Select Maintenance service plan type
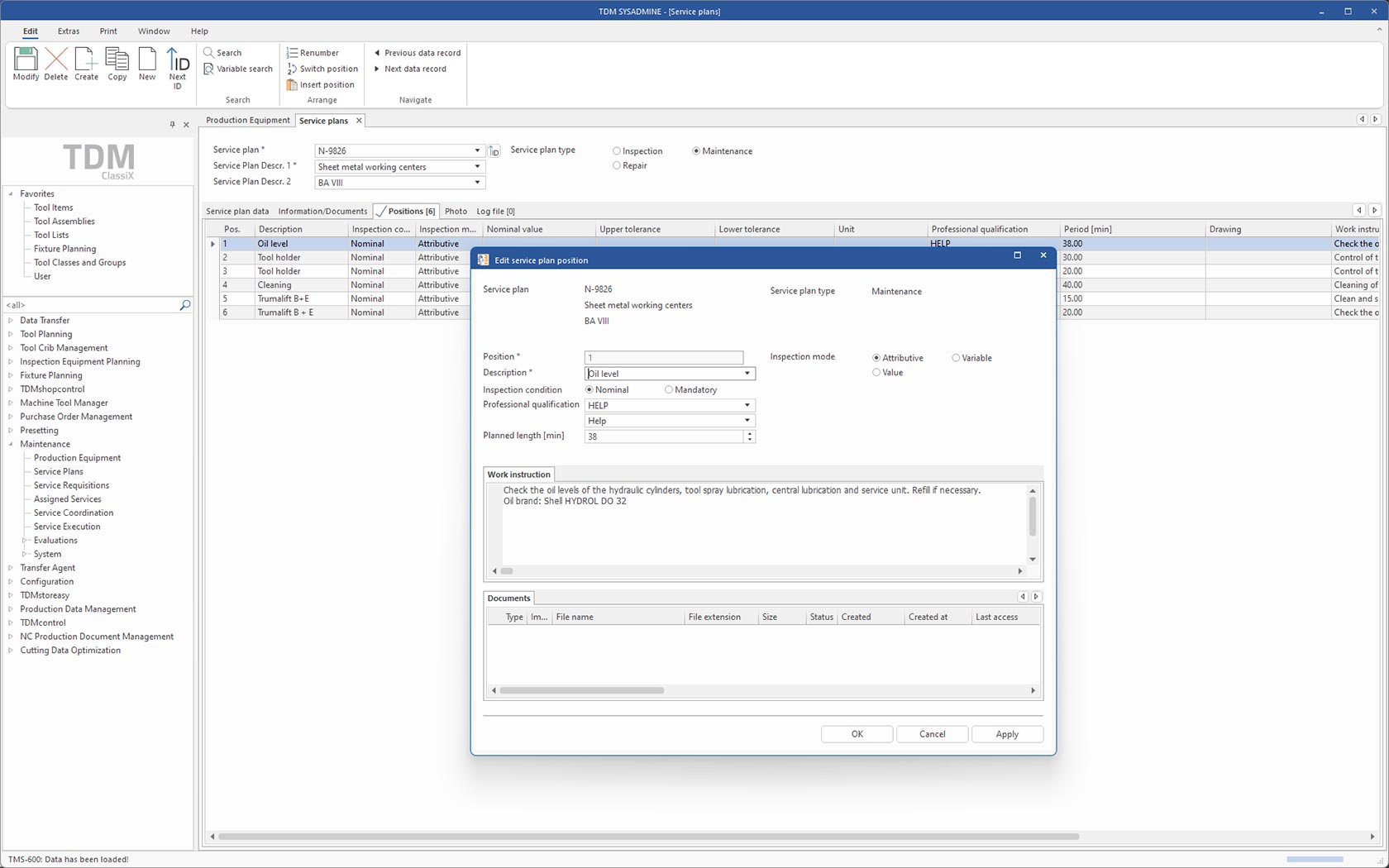The height and width of the screenshot is (868, 1389). [x=696, y=151]
